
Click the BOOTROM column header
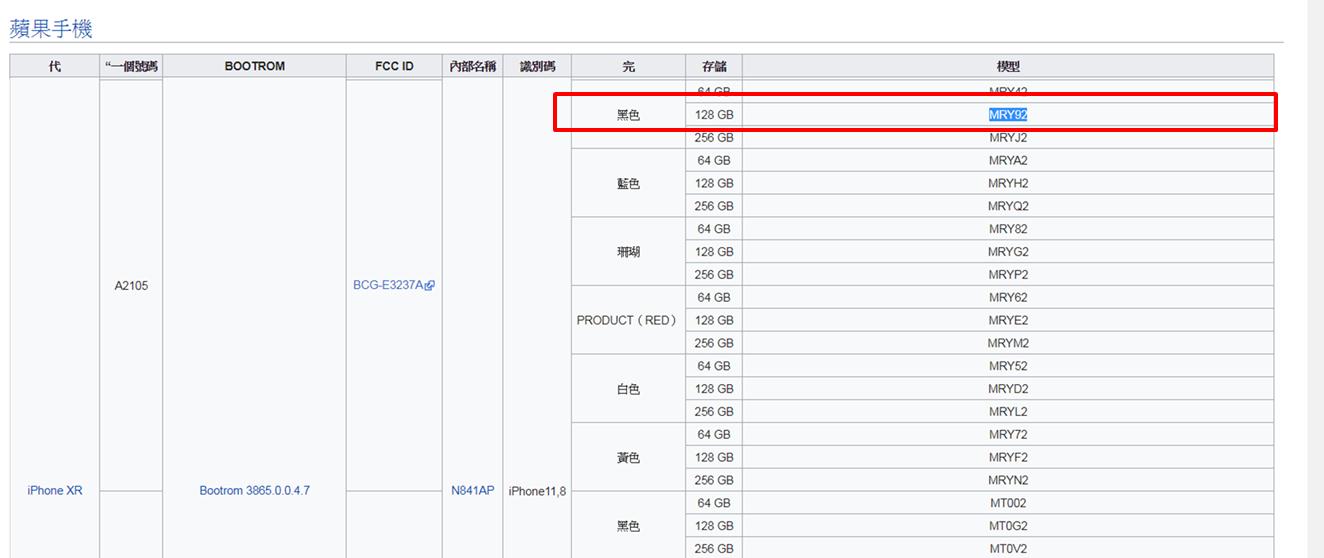point(254,66)
